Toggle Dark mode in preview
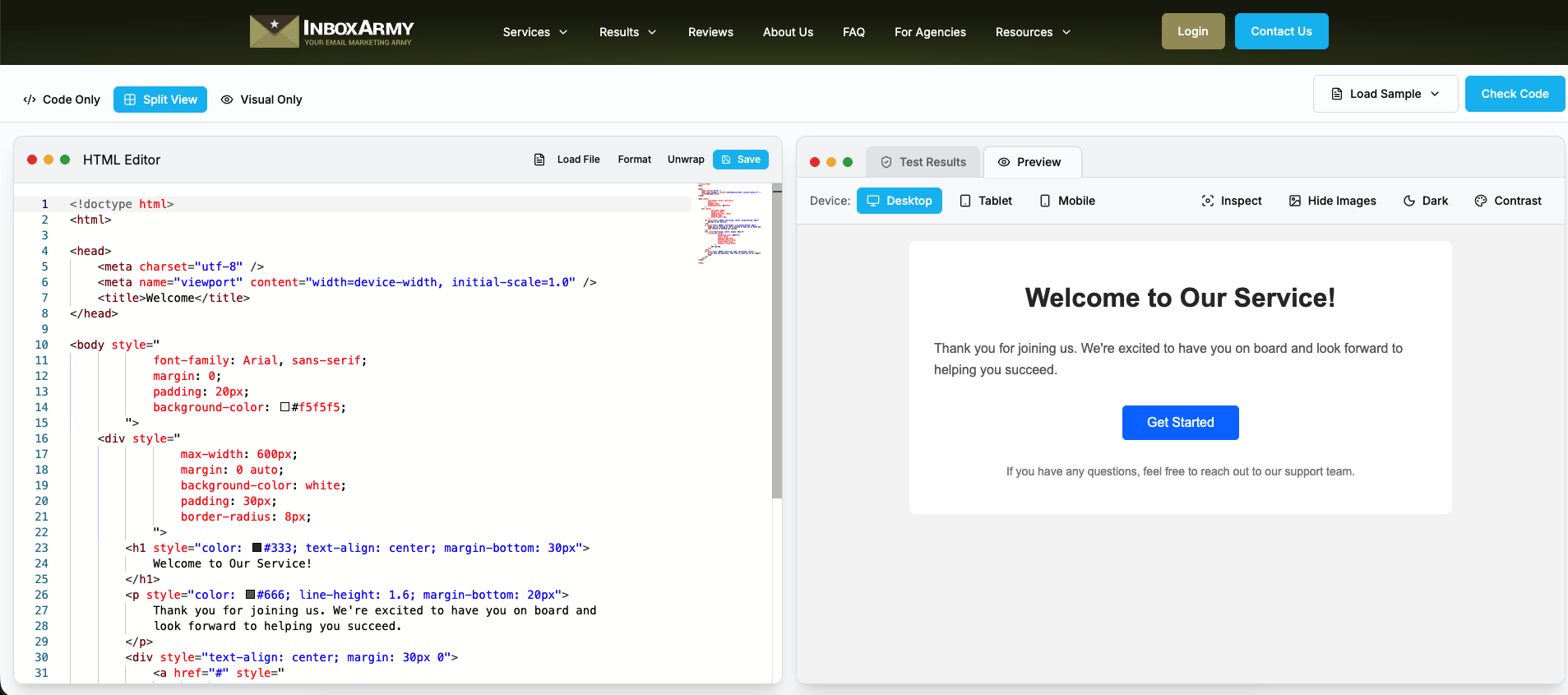The width and height of the screenshot is (1568, 695). pos(1425,201)
